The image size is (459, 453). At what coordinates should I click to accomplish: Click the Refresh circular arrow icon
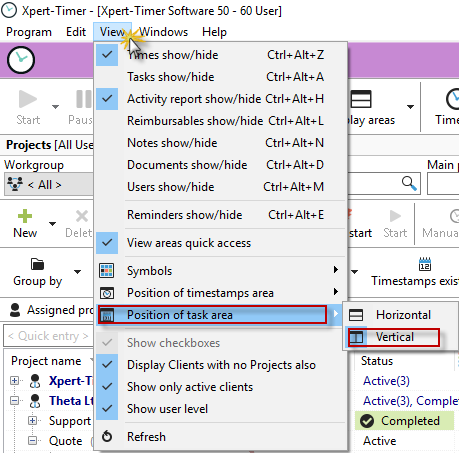(x=107, y=436)
